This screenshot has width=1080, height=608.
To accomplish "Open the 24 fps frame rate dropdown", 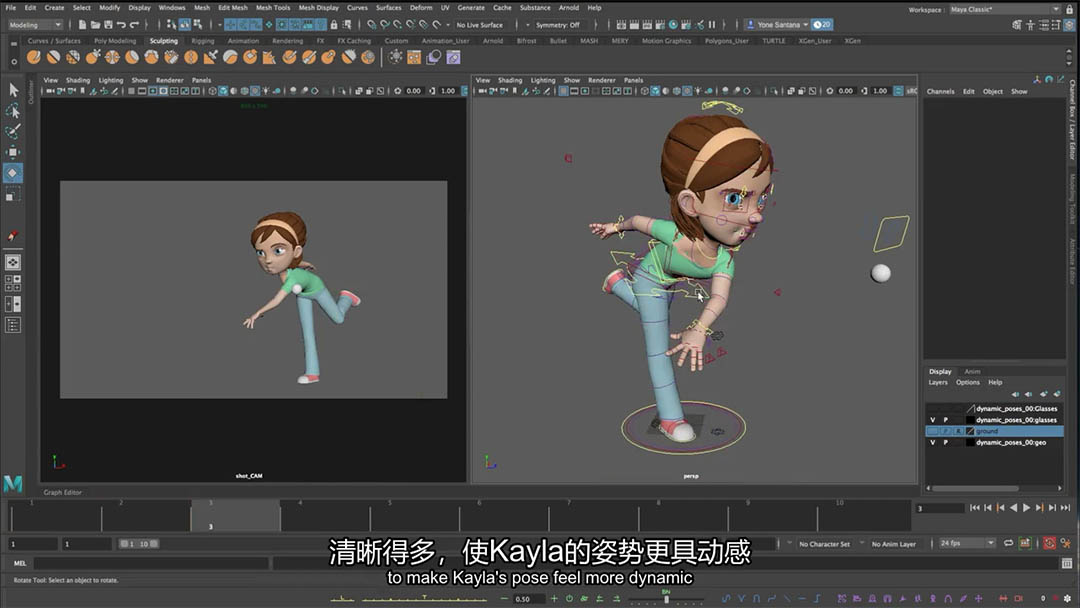I will pos(966,543).
